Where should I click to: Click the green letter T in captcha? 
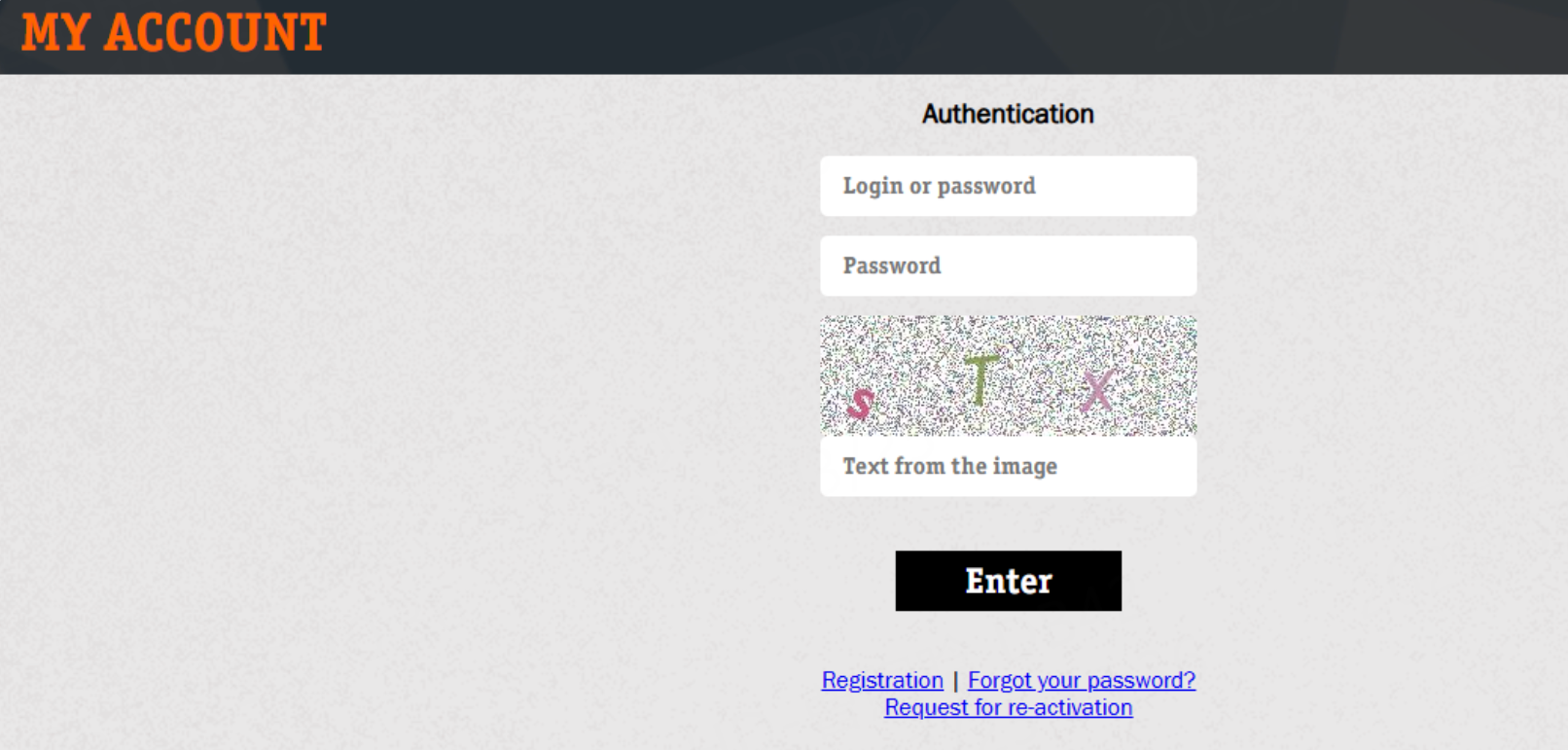(981, 379)
